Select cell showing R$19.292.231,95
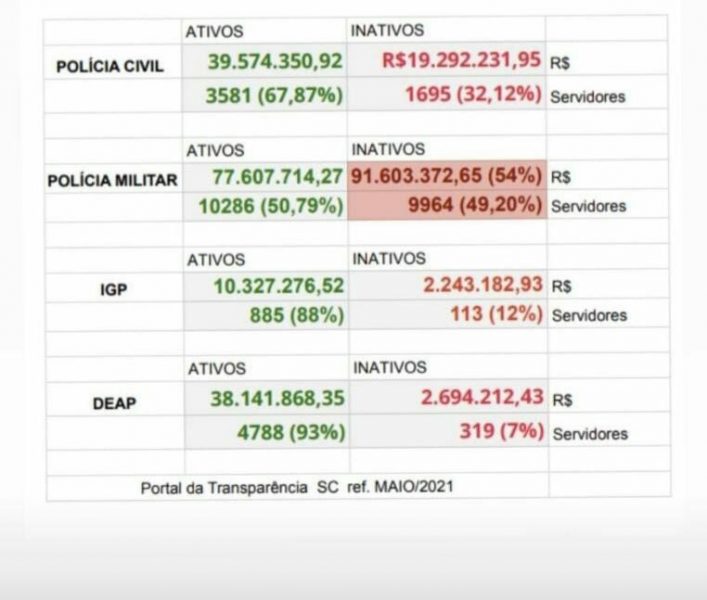707x600 pixels. pos(446,59)
